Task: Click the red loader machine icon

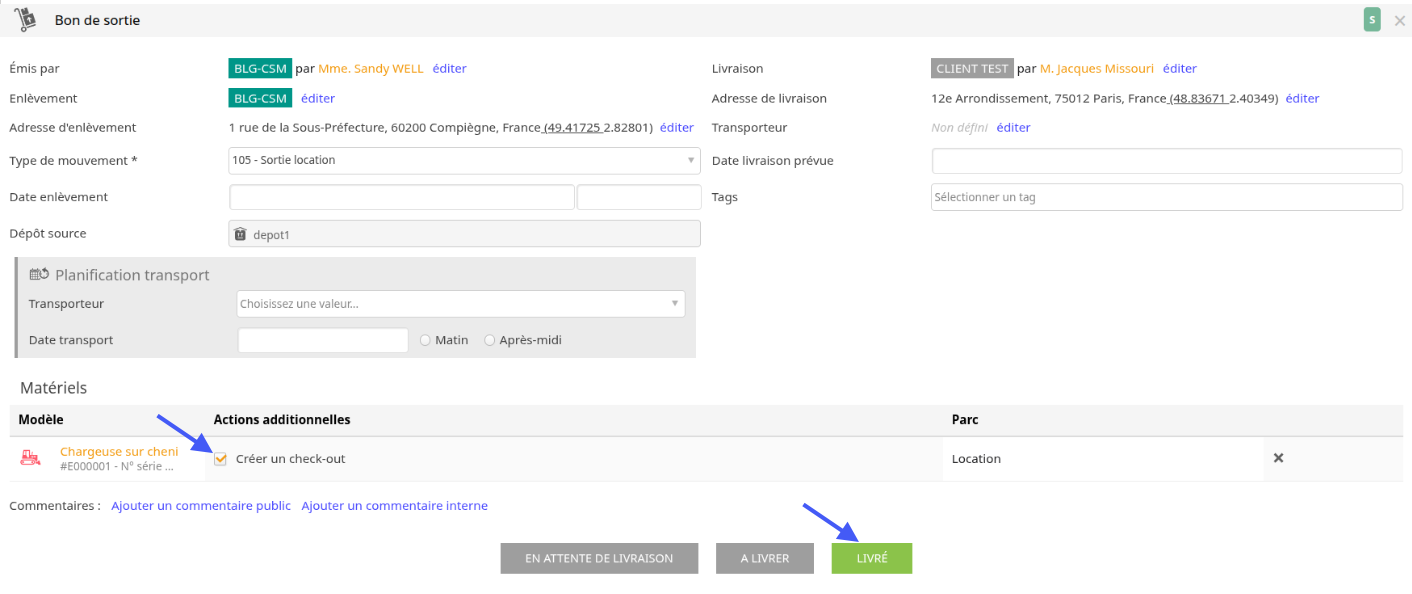Action: pos(32,459)
